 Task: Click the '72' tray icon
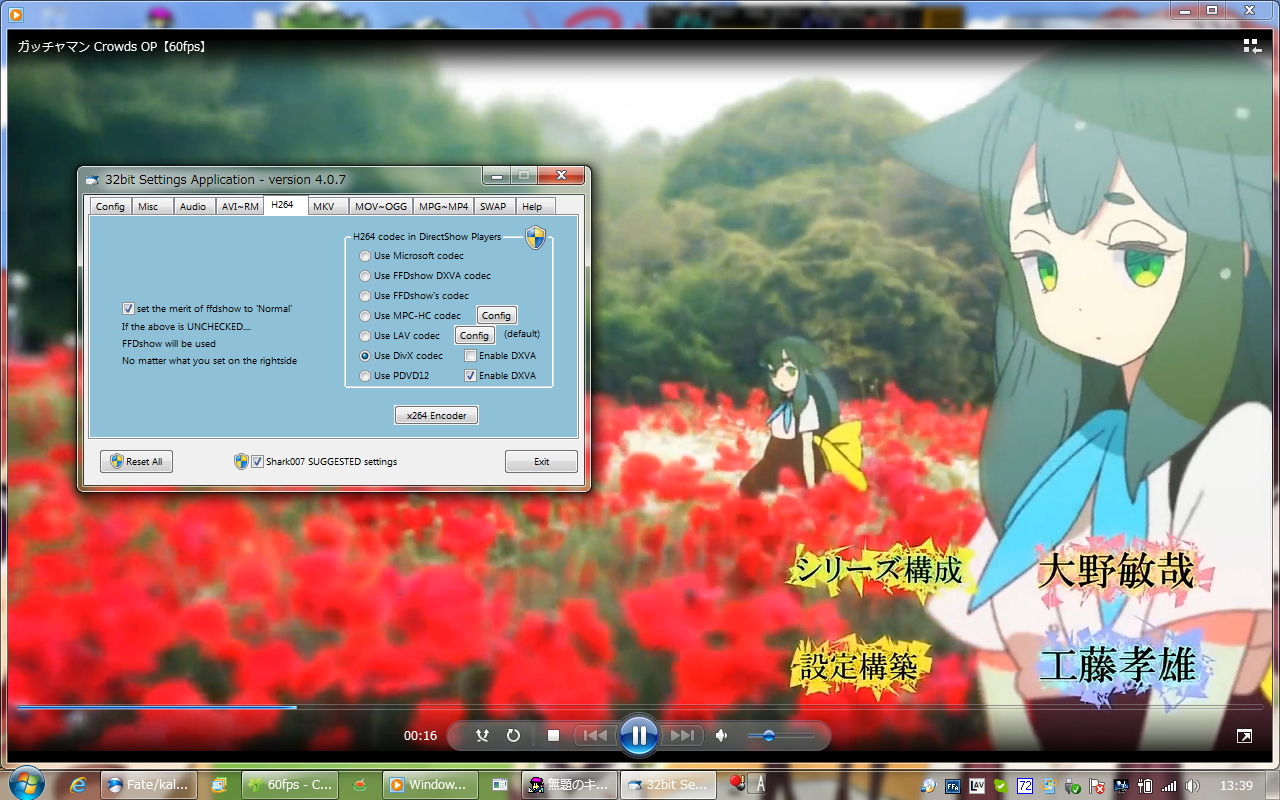pos(1025,785)
